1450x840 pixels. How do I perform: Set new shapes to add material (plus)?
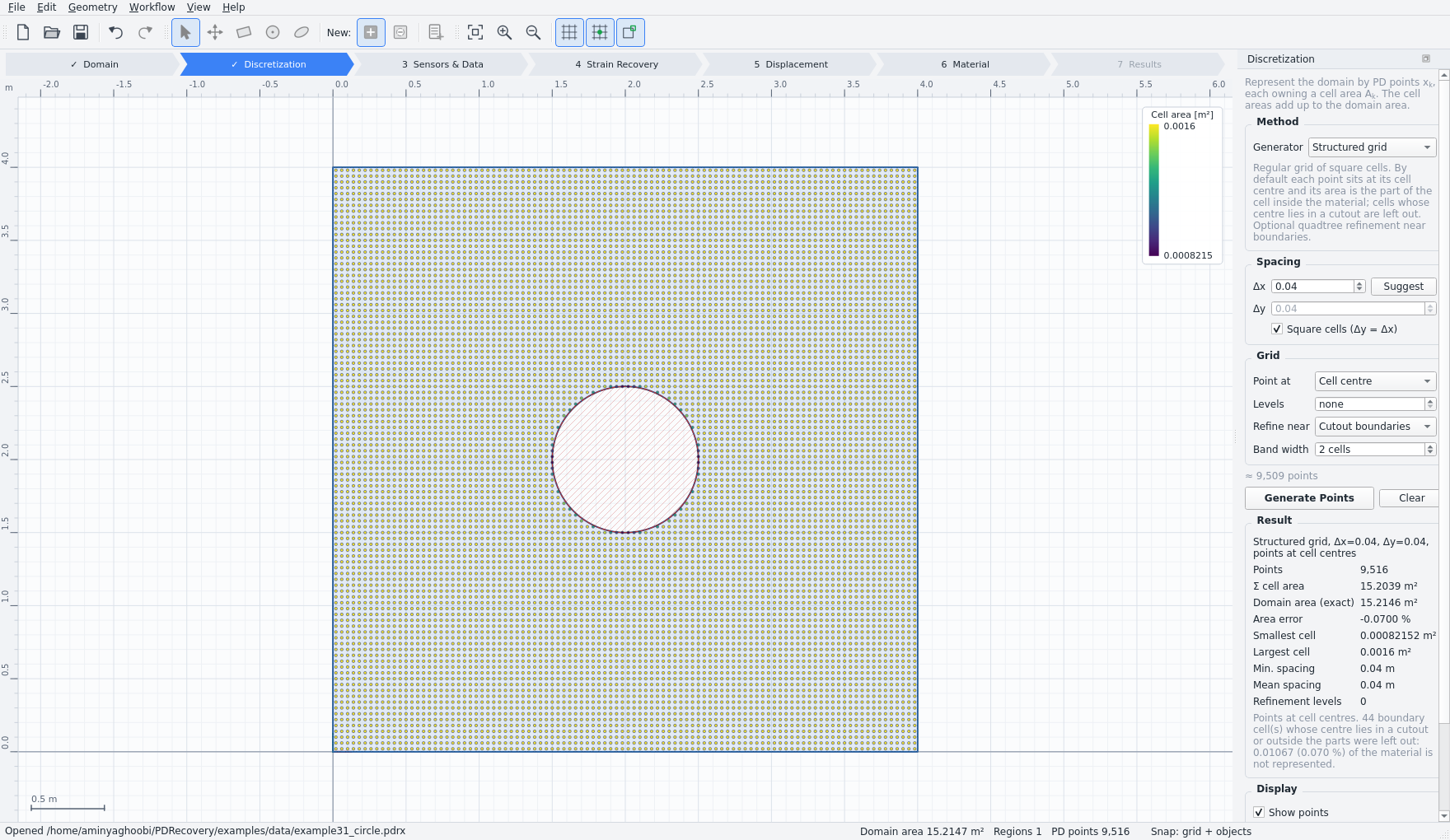point(371,32)
